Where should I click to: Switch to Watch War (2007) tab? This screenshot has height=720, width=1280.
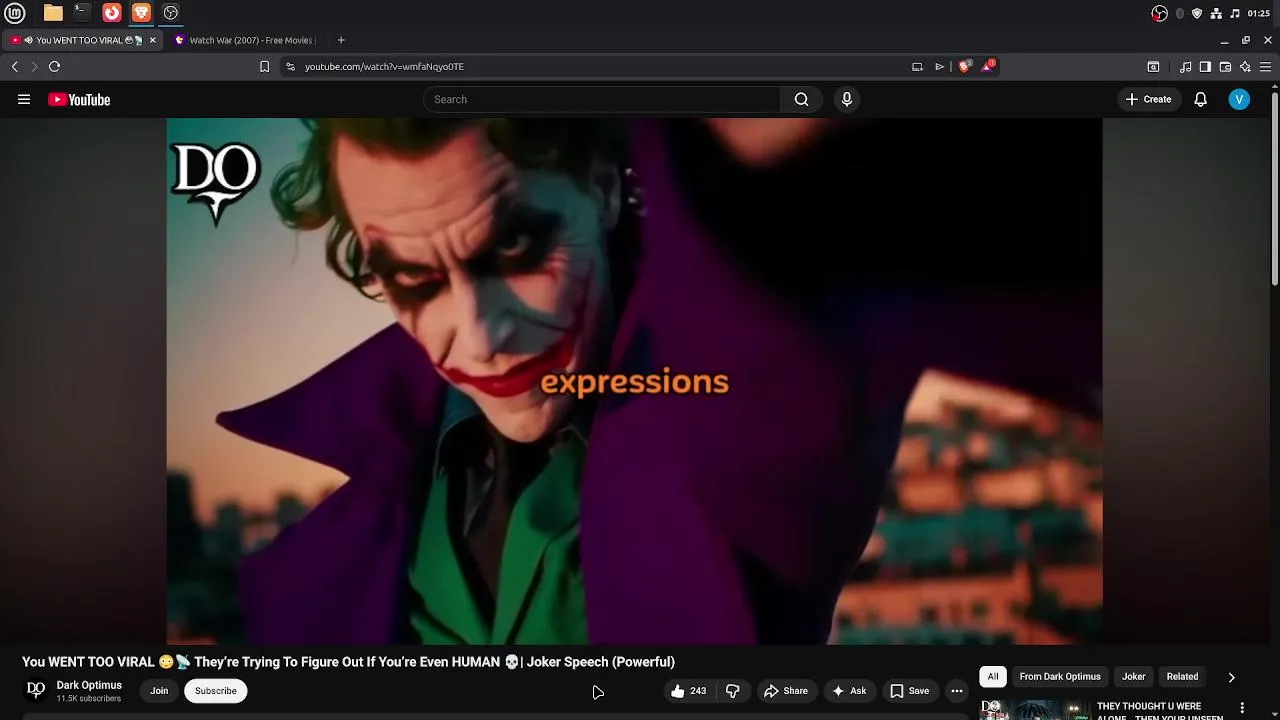pyautogui.click(x=244, y=40)
